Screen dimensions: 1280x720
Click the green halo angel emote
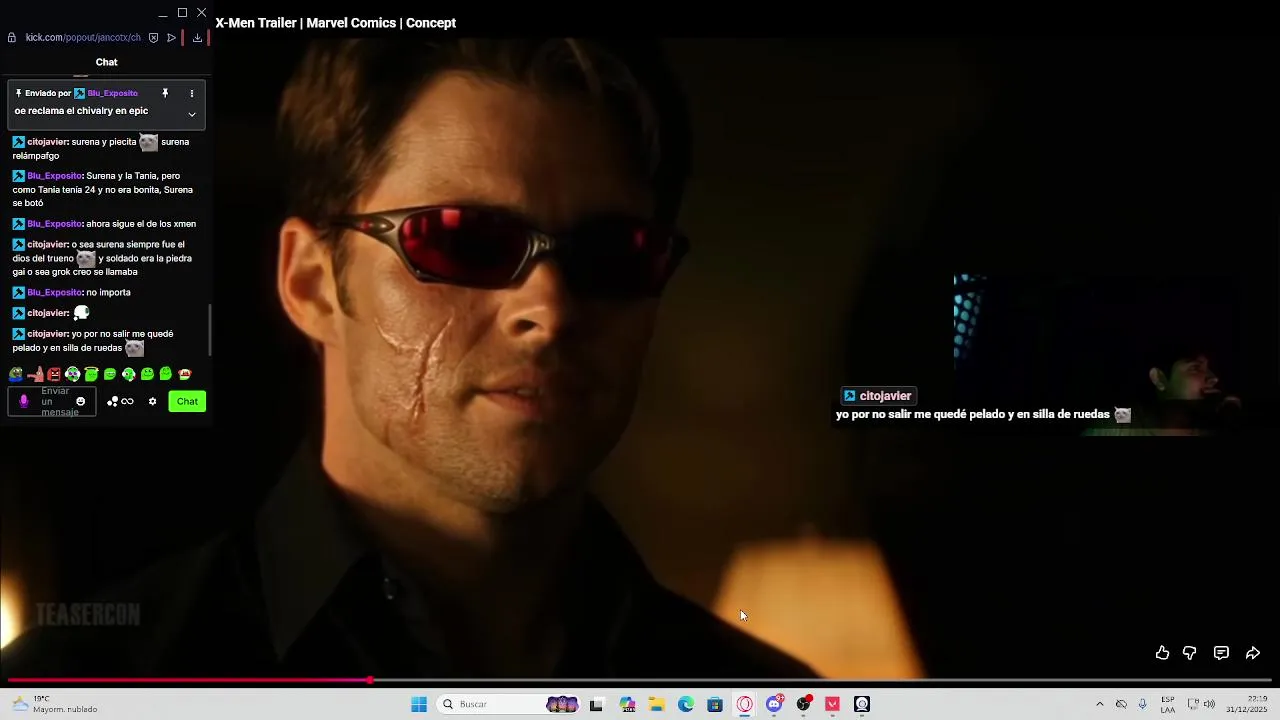(x=91, y=374)
